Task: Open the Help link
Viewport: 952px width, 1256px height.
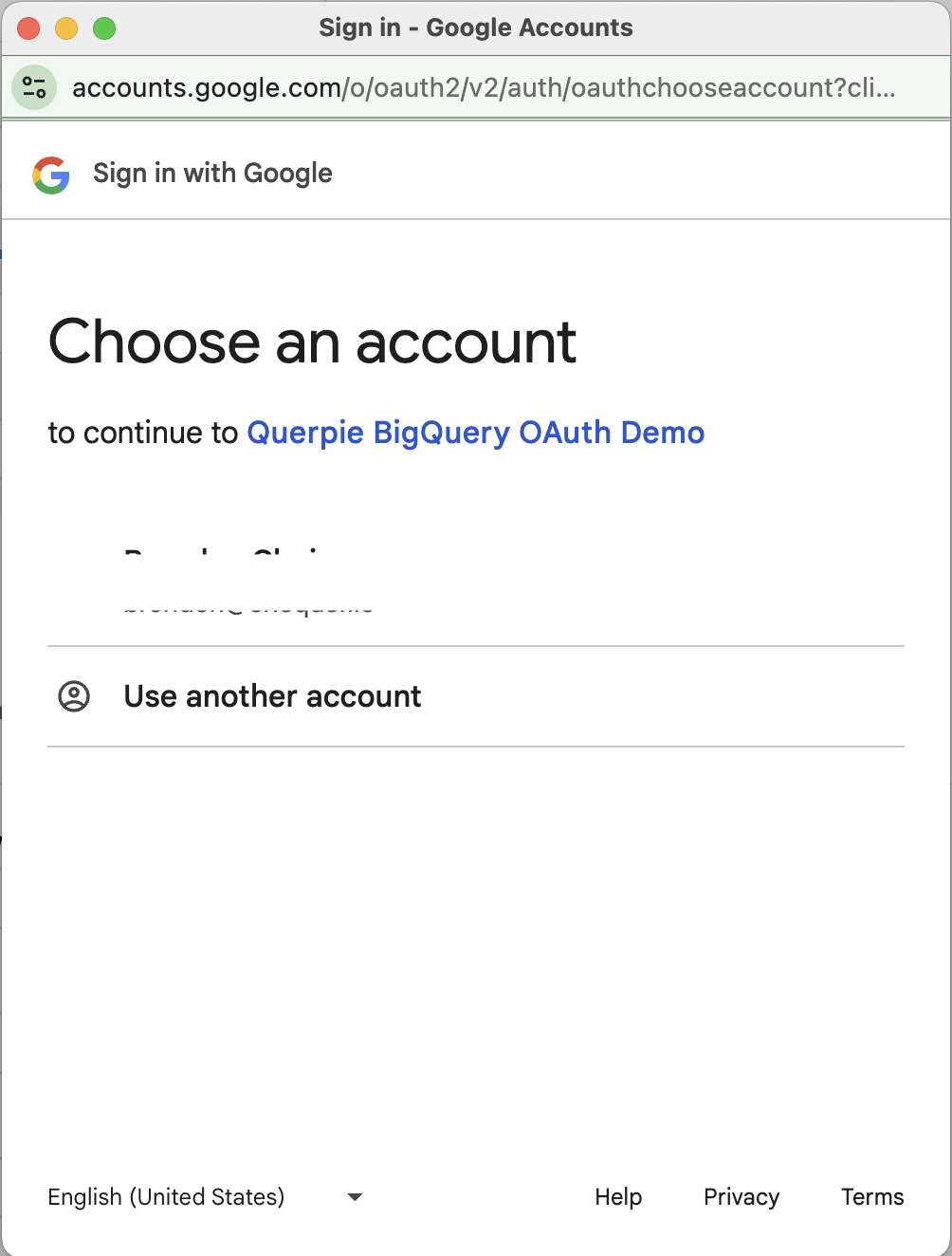Action: (x=618, y=1197)
